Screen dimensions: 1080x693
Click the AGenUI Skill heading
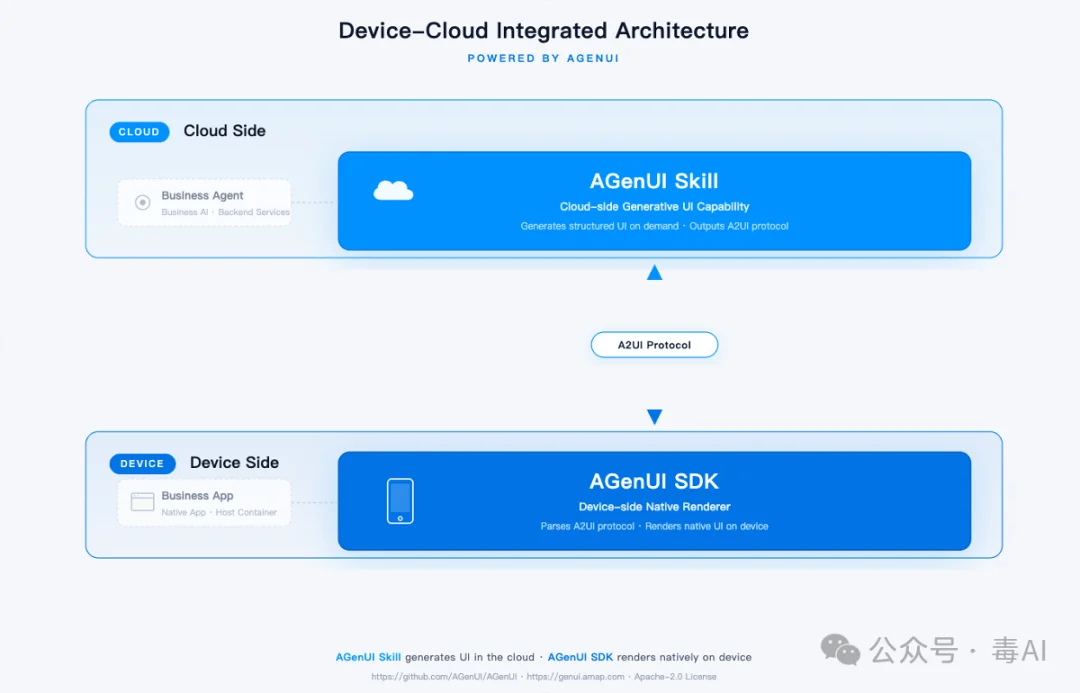point(654,181)
